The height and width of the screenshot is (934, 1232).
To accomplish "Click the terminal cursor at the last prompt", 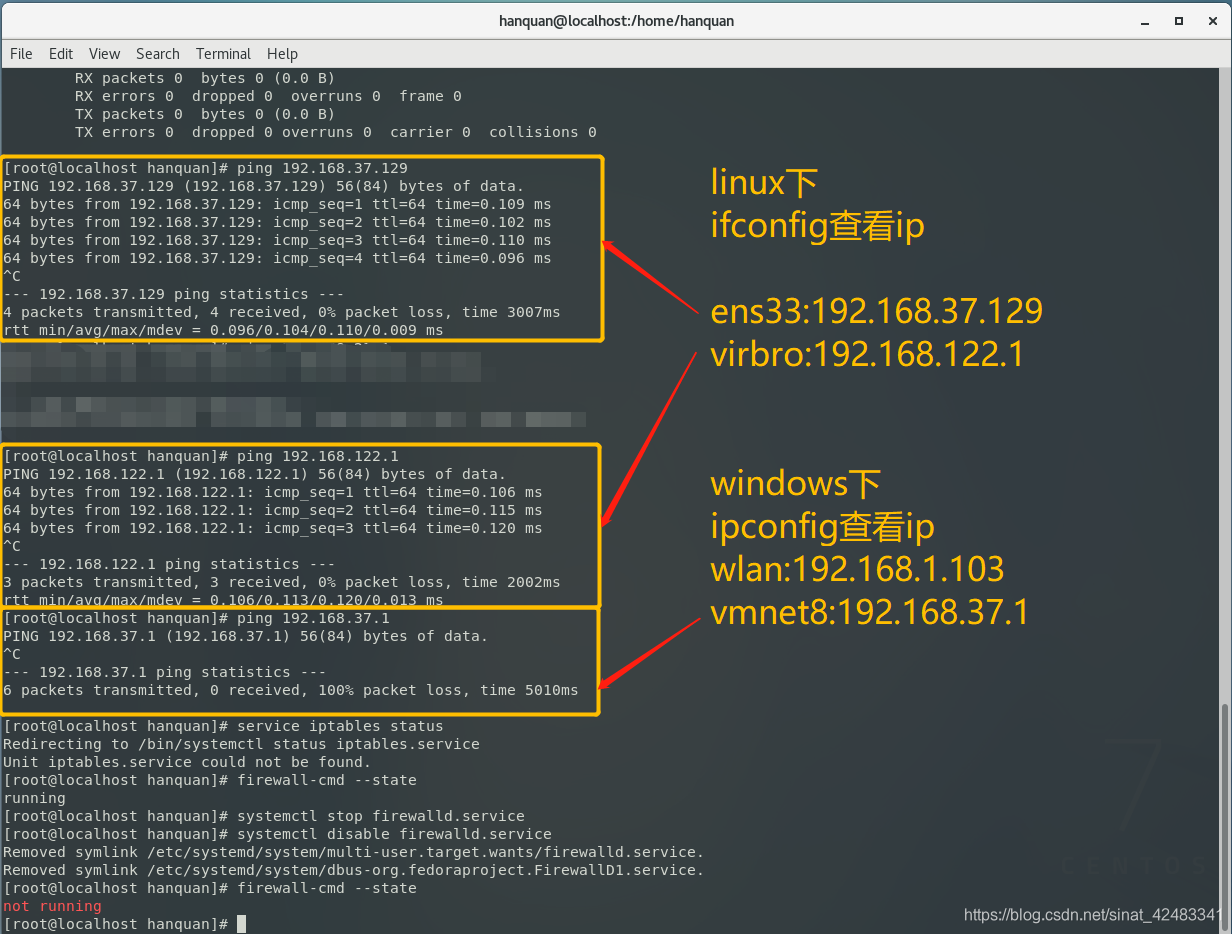I will tap(241, 924).
